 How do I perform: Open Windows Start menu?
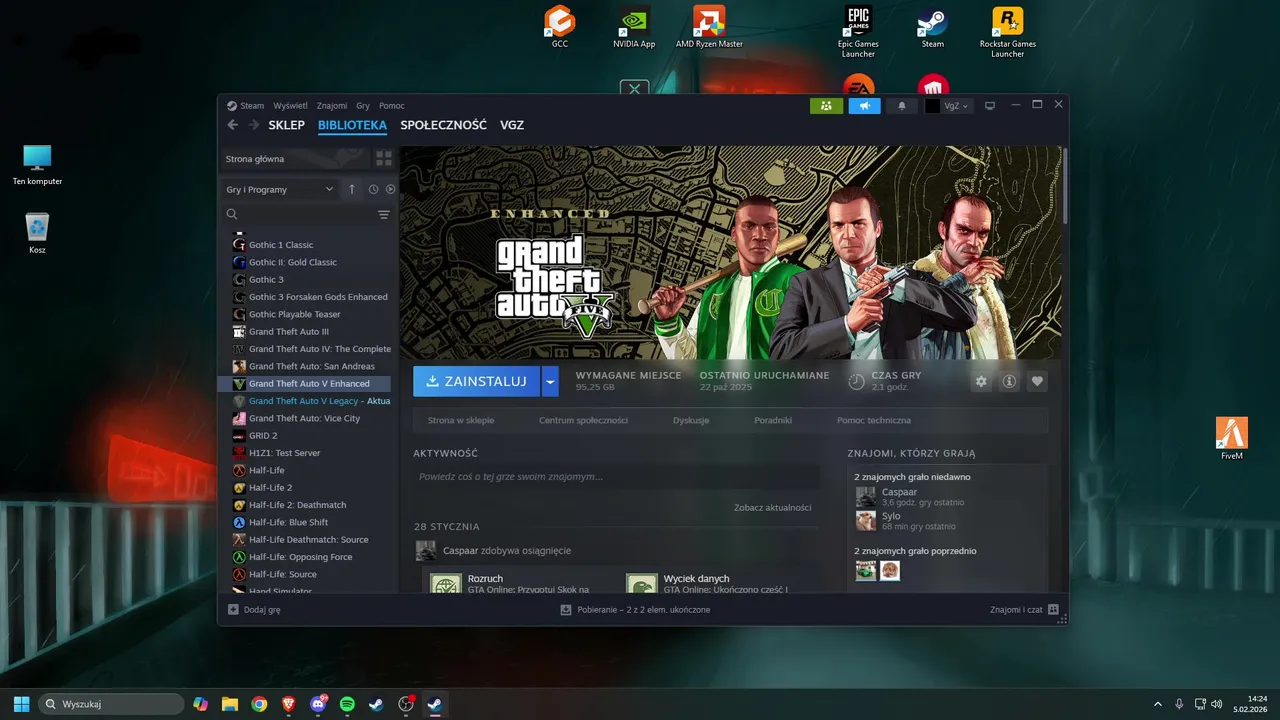pyautogui.click(x=21, y=704)
